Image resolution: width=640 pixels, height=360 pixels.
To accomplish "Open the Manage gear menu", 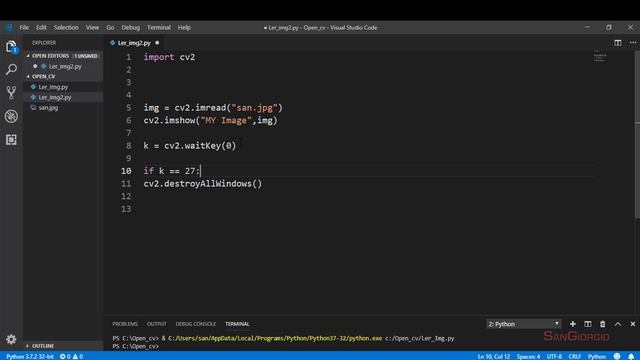I will (11, 339).
